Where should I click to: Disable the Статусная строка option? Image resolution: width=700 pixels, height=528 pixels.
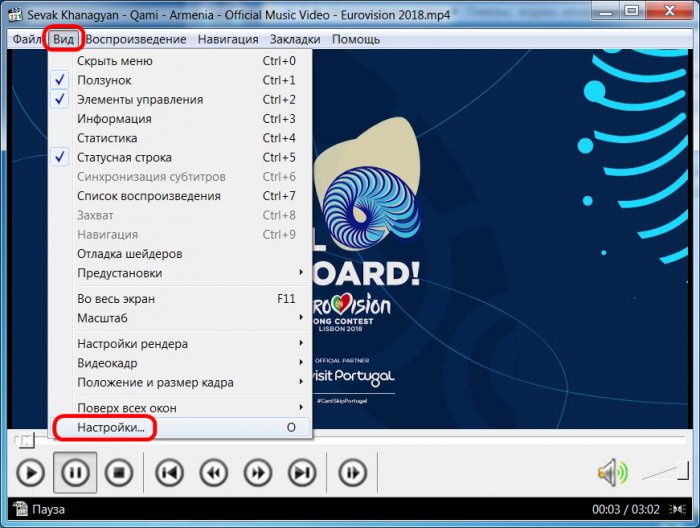click(124, 158)
